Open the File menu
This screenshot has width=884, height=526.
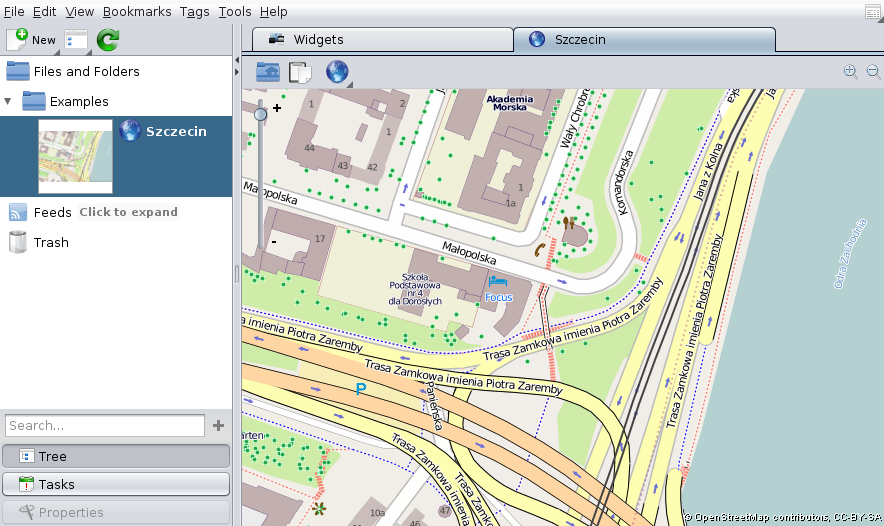[x=14, y=11]
